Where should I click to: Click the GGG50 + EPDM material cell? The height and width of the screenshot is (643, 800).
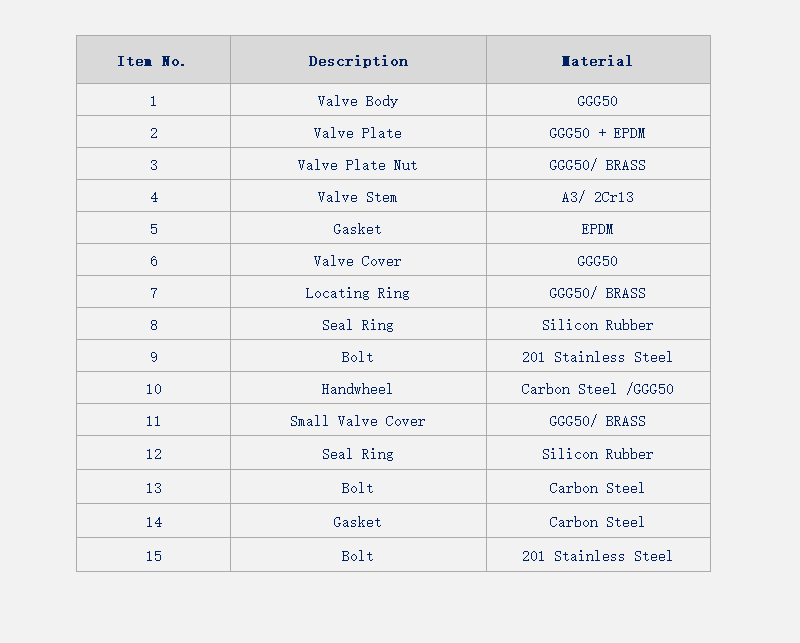(598, 132)
